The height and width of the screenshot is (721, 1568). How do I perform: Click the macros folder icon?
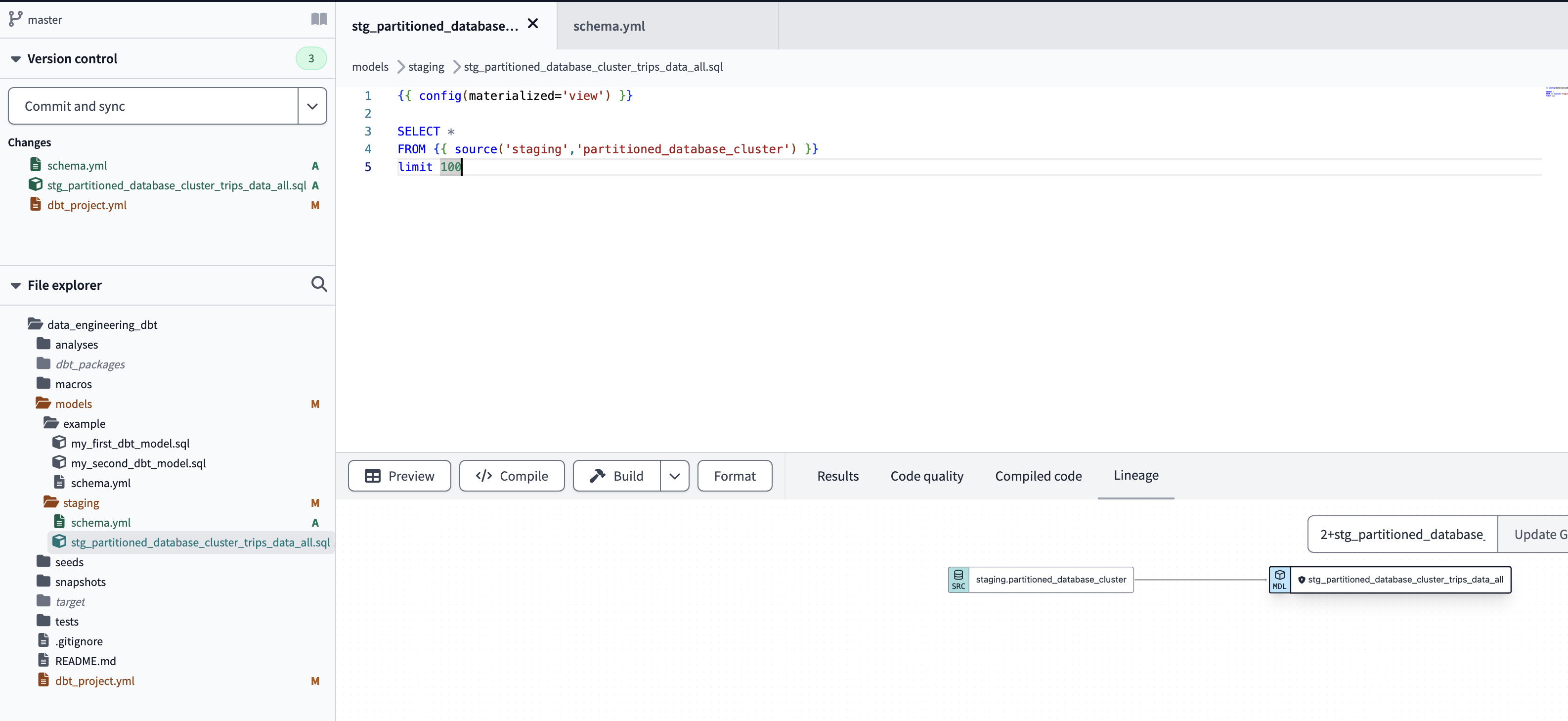43,383
